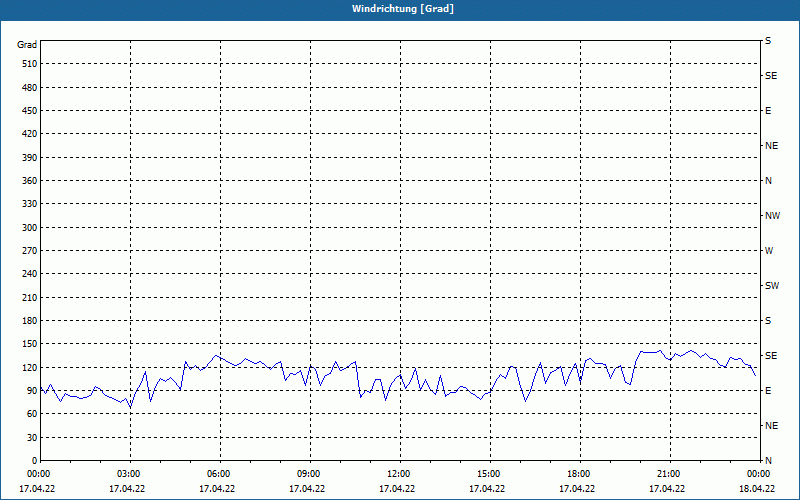Click the NW compass label
Image resolution: width=800 pixels, height=500 pixels.
[772, 216]
